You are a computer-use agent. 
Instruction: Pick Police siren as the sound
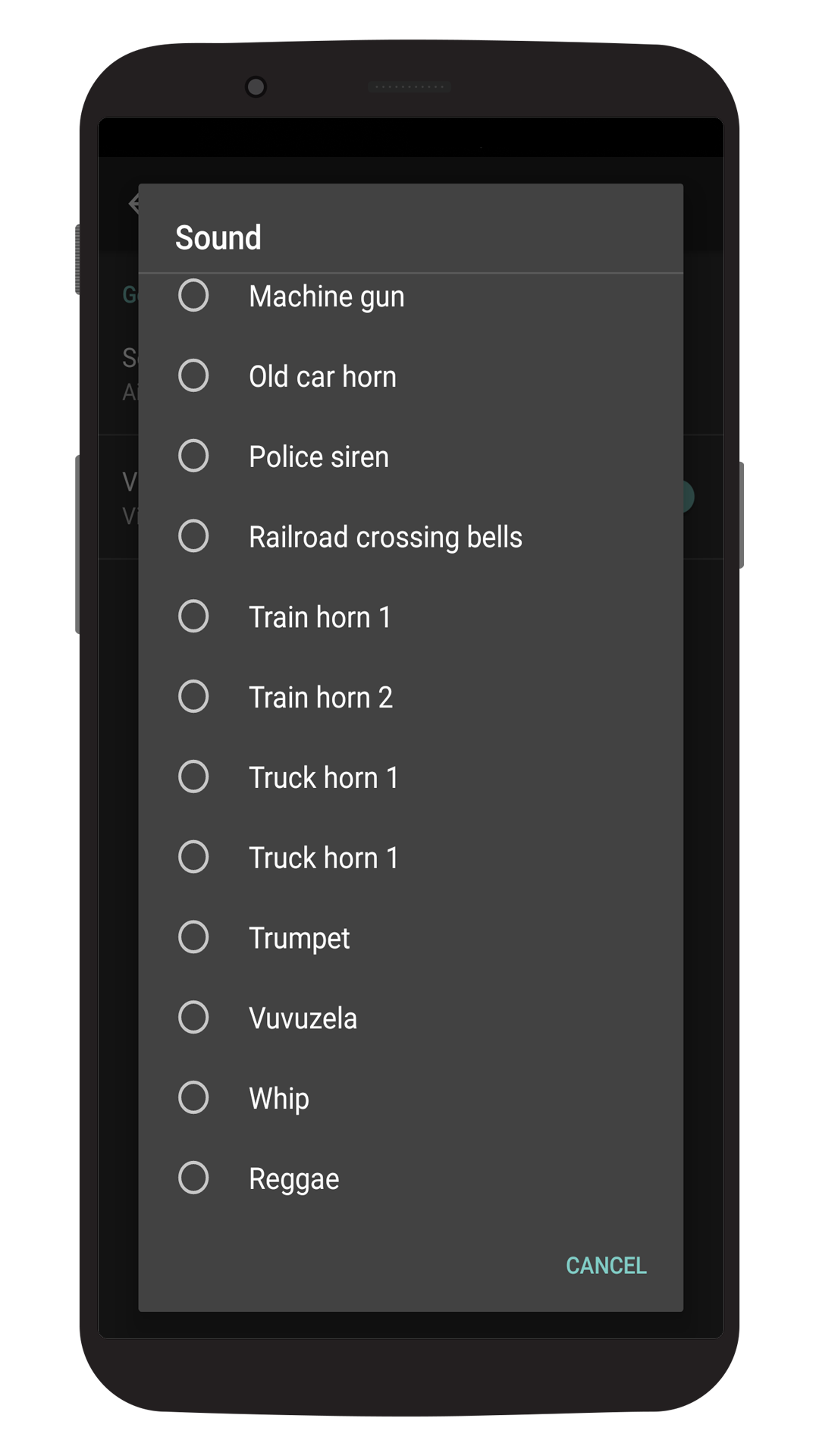pyautogui.click(x=193, y=457)
